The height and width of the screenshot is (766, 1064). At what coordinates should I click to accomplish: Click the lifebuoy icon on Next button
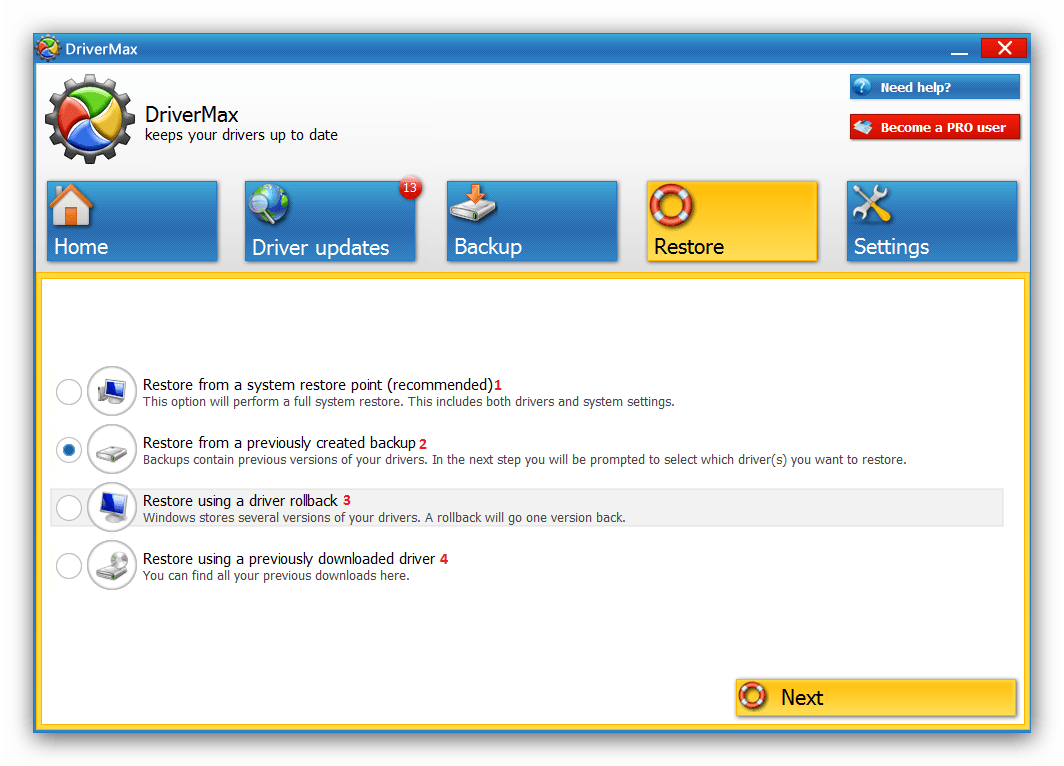753,696
